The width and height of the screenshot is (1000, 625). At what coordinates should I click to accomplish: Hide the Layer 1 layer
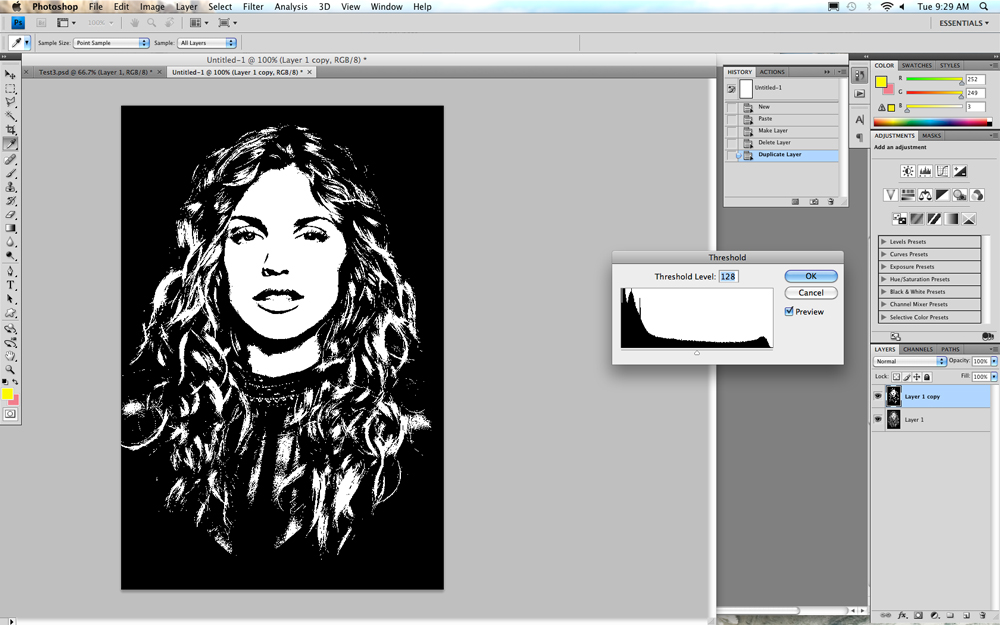[878, 419]
